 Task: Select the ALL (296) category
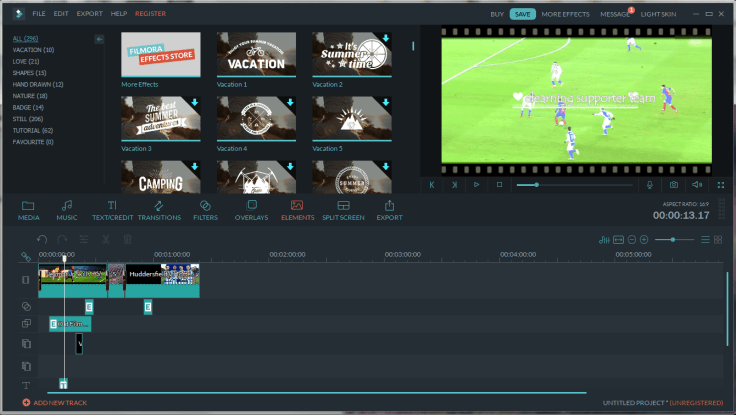tap(25, 38)
